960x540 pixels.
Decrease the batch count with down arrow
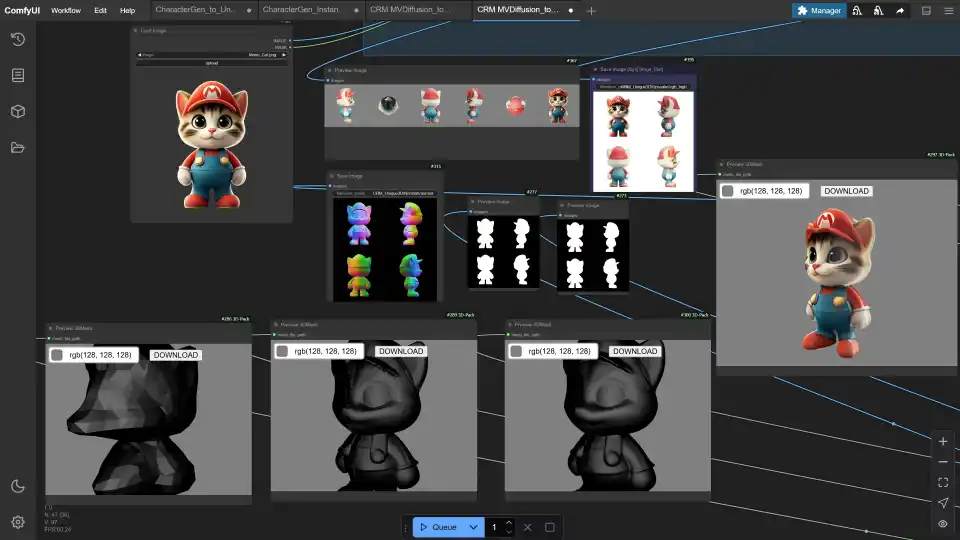coord(509,531)
